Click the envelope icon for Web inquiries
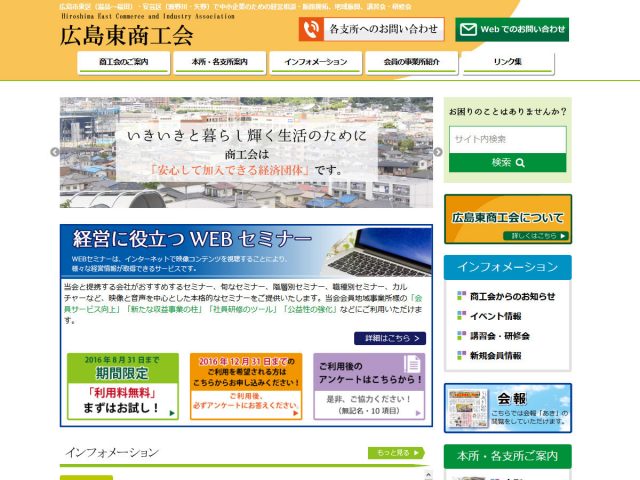The height and width of the screenshot is (480, 640). [x=467, y=29]
